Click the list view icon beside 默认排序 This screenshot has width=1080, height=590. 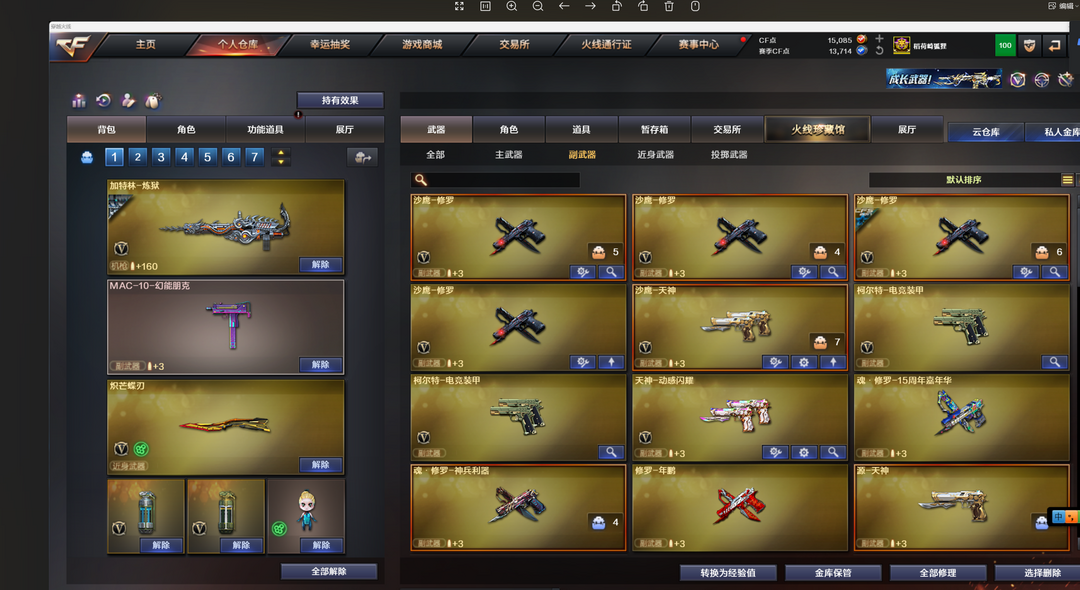(x=1067, y=180)
